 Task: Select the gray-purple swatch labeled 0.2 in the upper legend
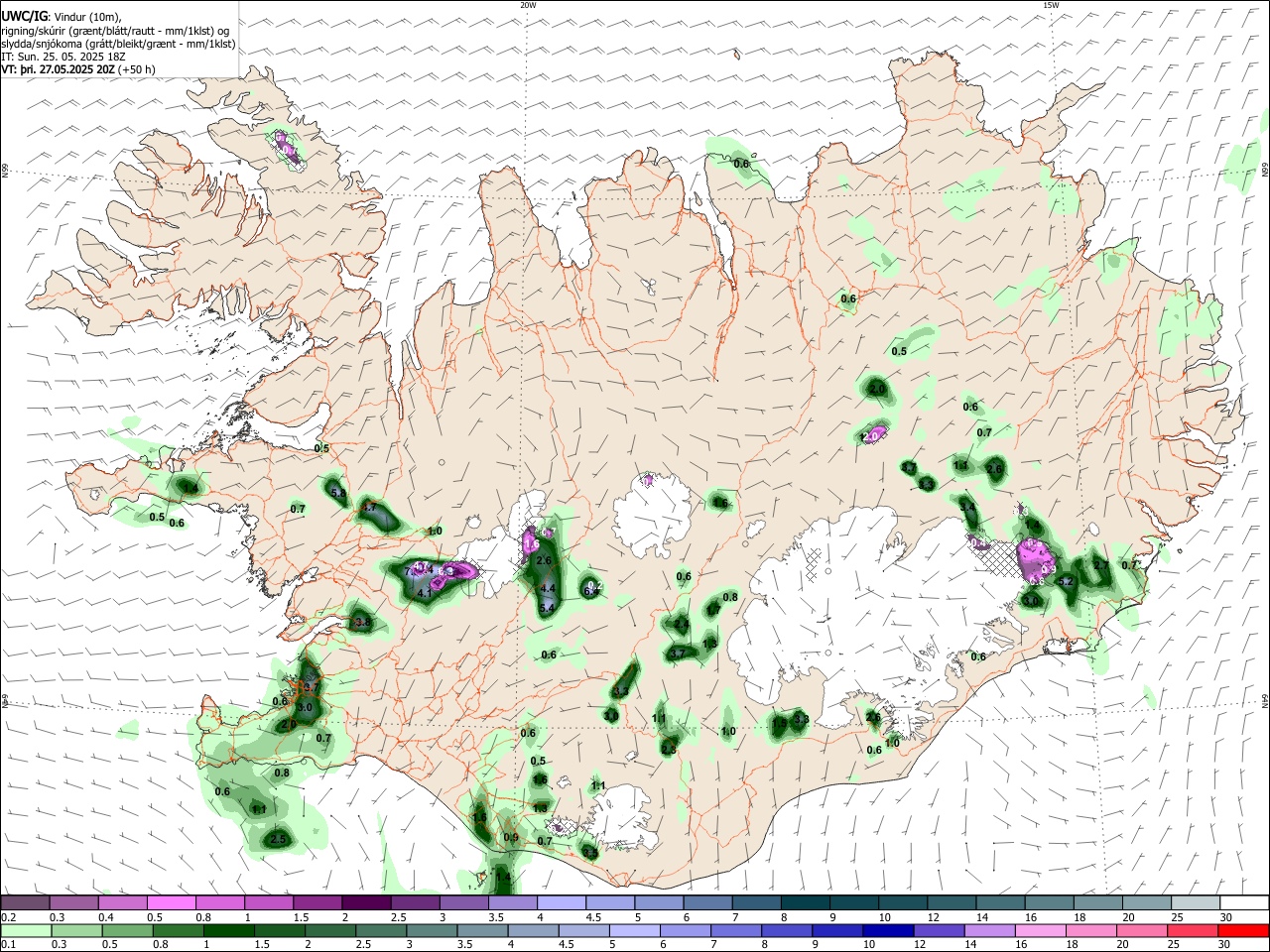[27, 902]
